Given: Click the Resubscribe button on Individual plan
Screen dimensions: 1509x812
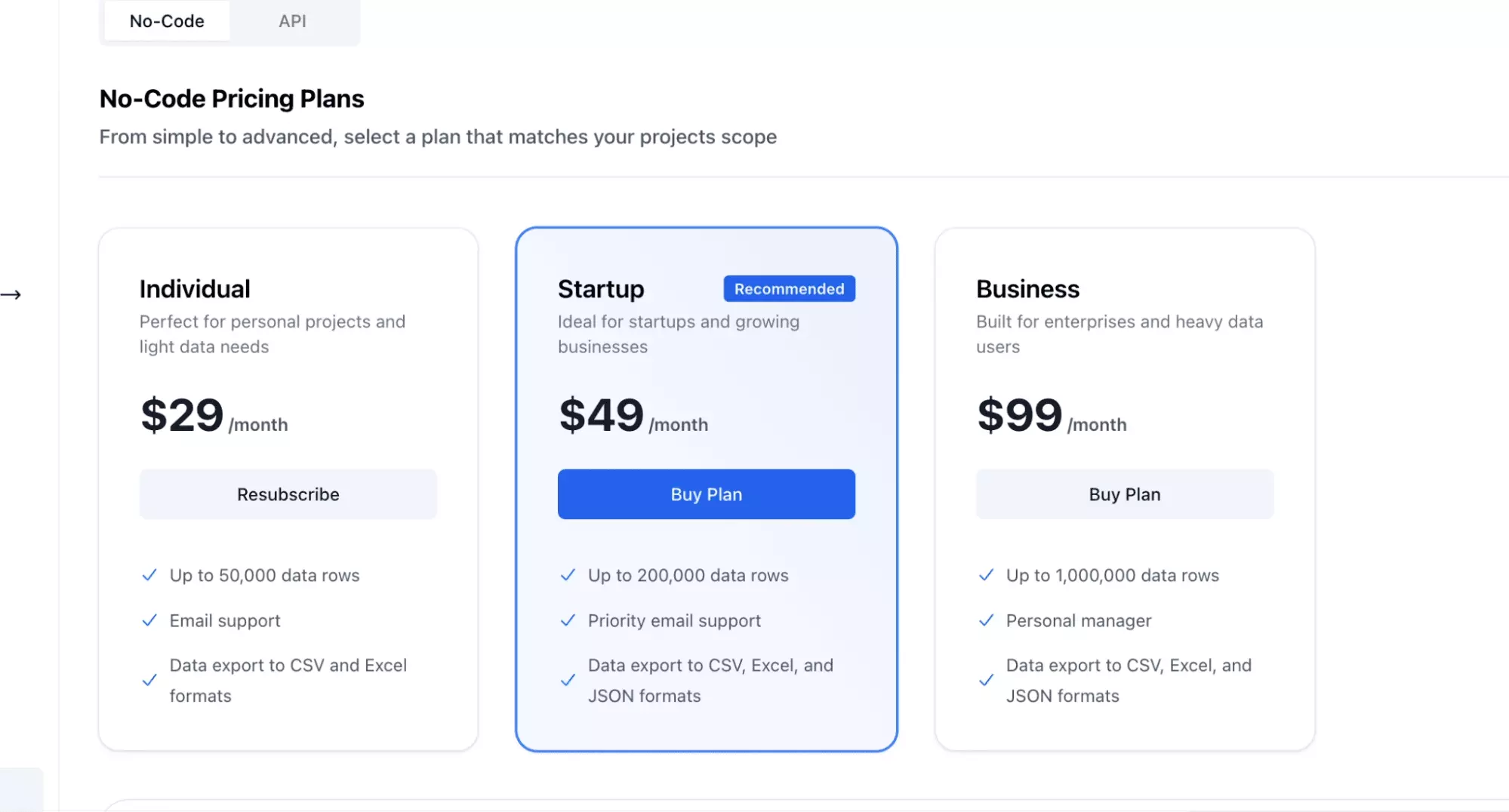Looking at the screenshot, I should tap(288, 494).
